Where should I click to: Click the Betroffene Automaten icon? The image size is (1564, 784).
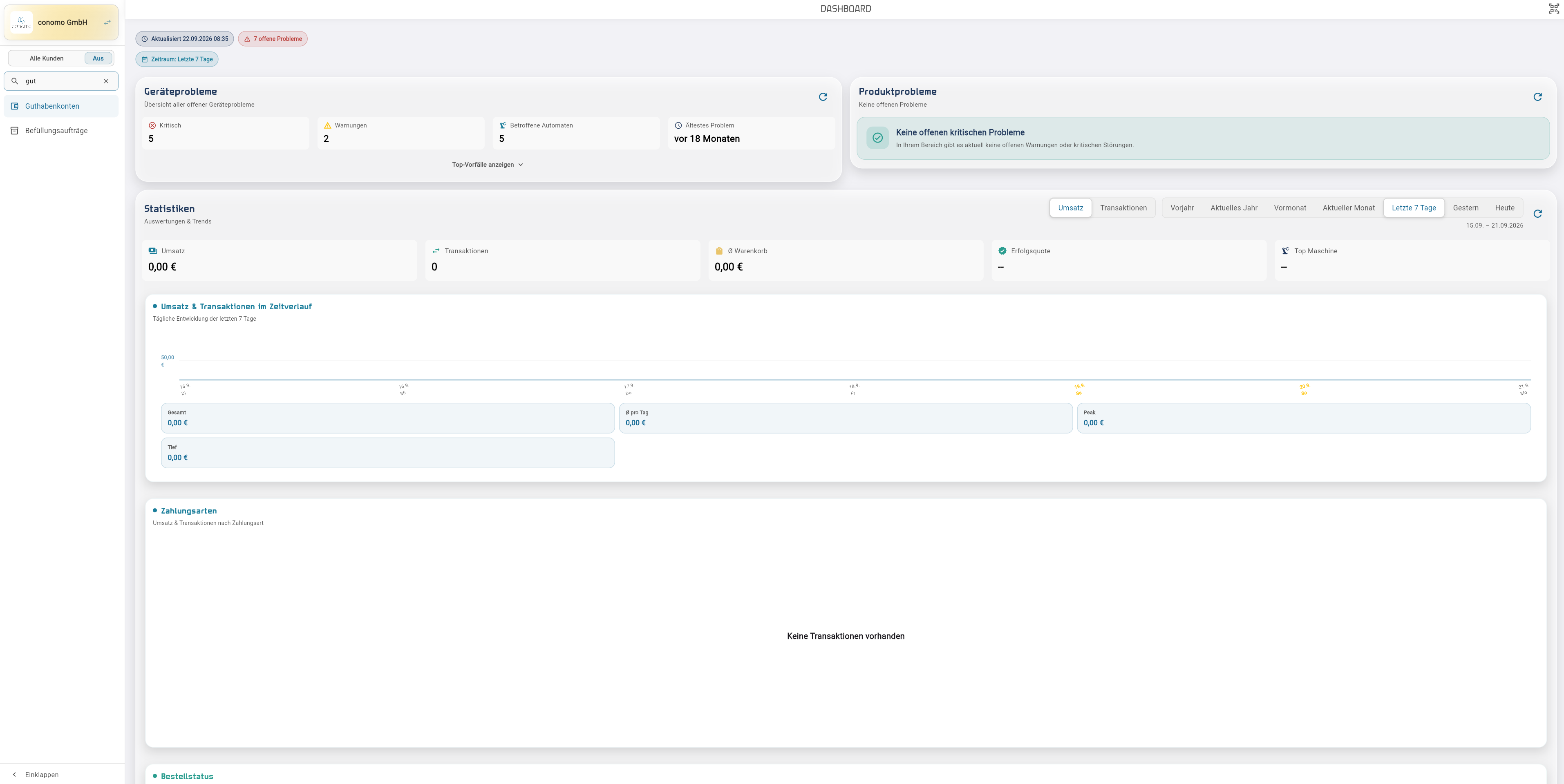click(x=503, y=125)
